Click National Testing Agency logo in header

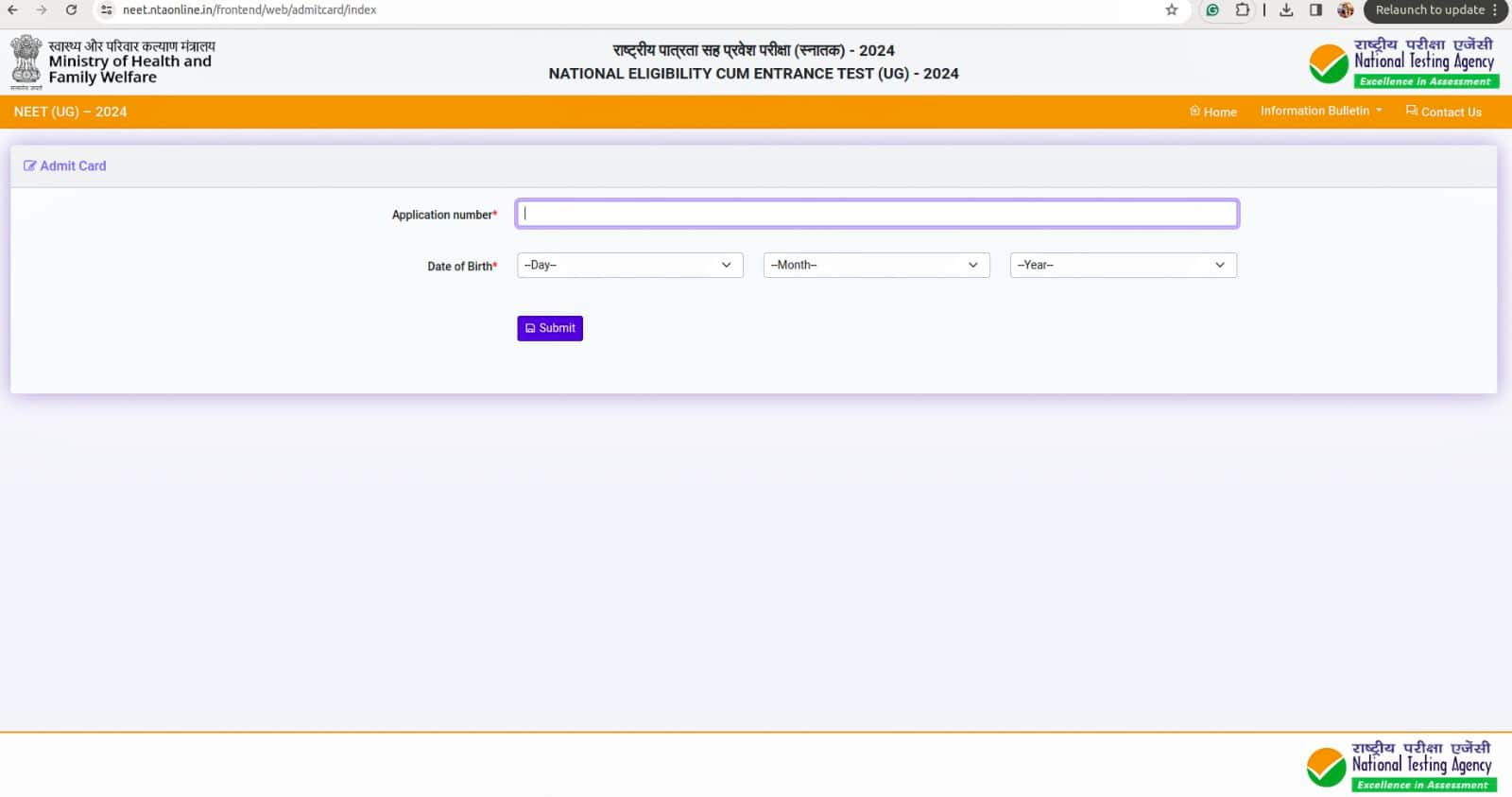click(1403, 62)
